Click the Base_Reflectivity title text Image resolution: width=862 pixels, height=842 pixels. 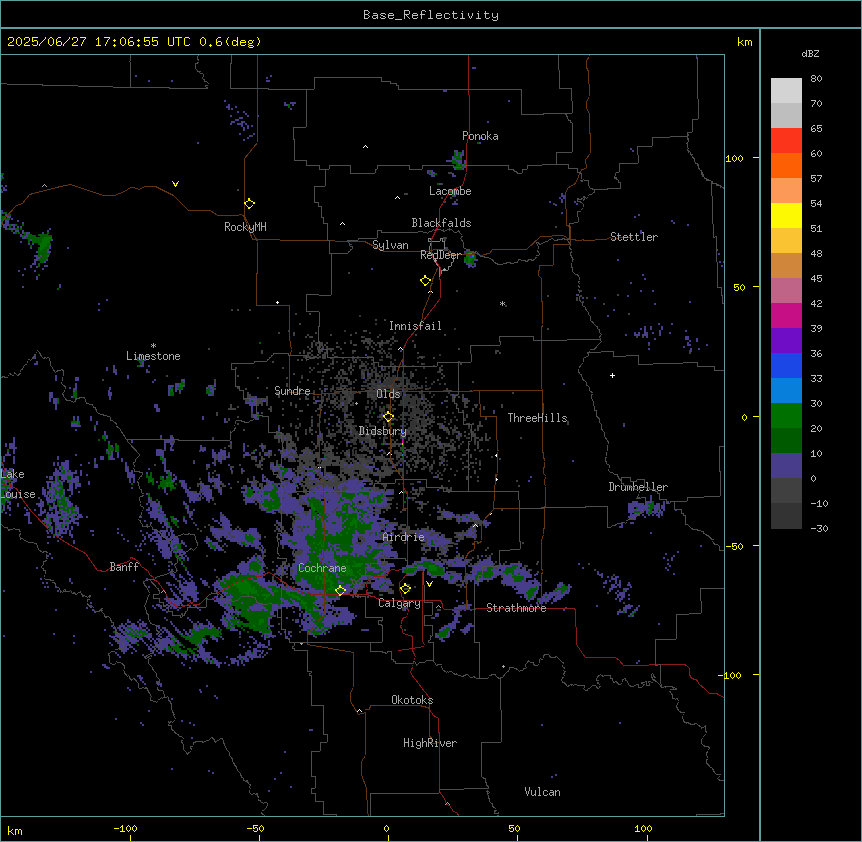[x=431, y=15]
